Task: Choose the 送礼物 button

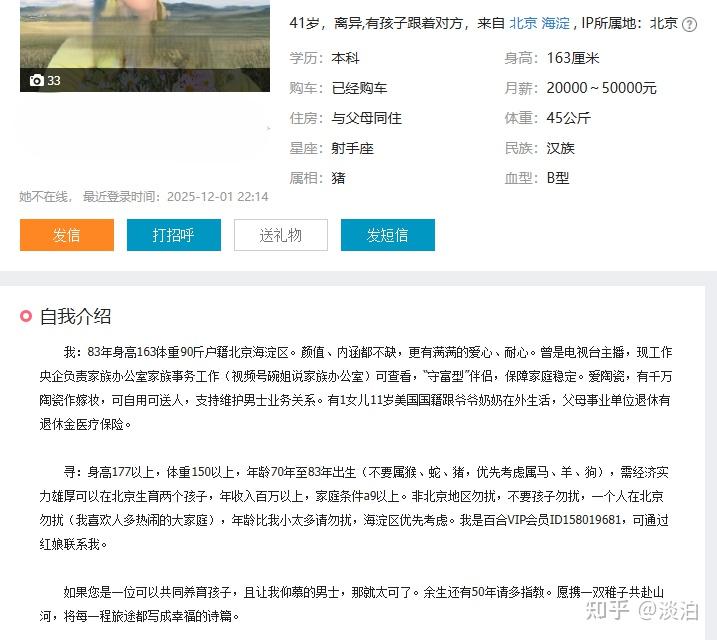Action: tap(281, 235)
